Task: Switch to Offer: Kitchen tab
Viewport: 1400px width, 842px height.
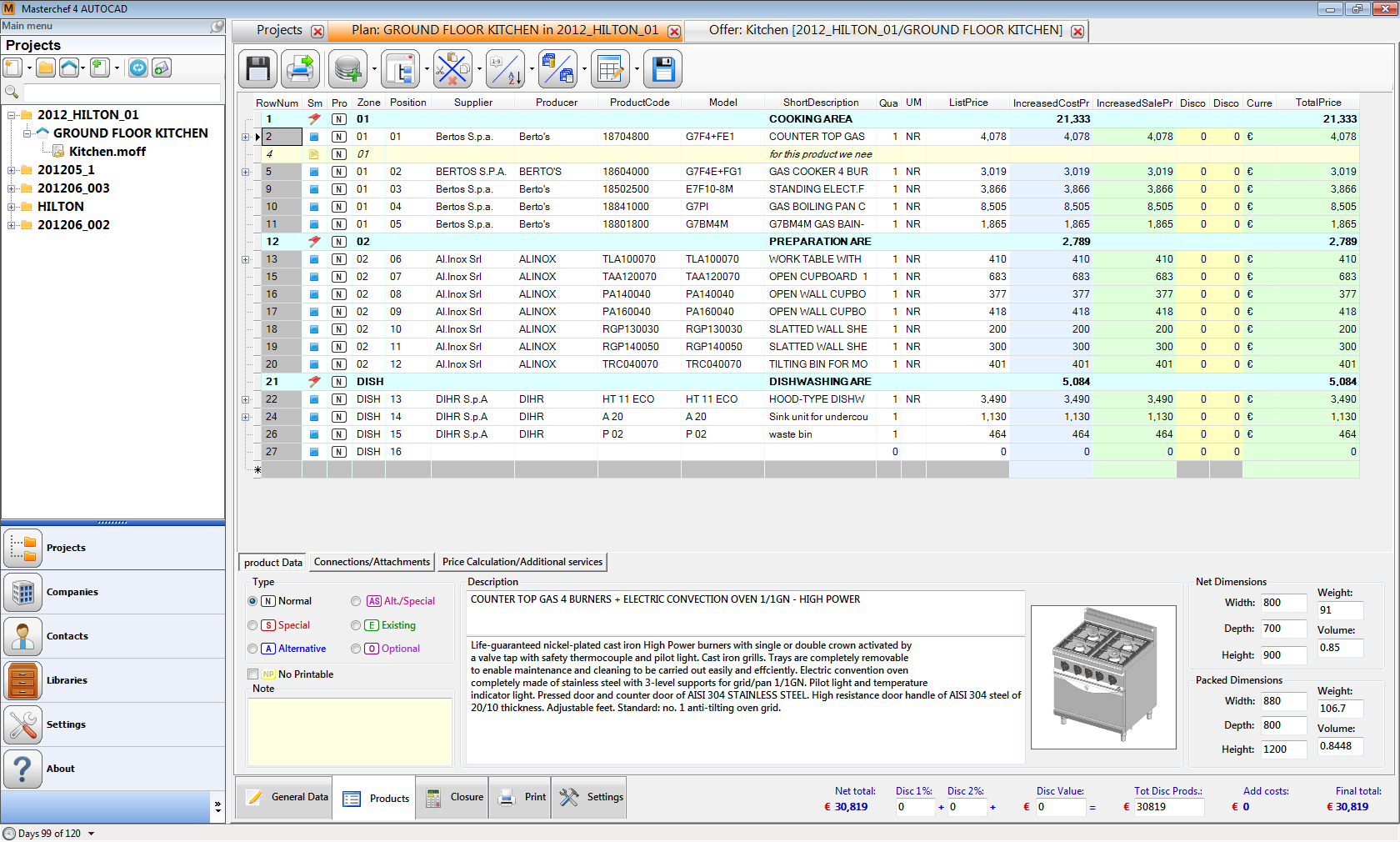Action: [885, 30]
